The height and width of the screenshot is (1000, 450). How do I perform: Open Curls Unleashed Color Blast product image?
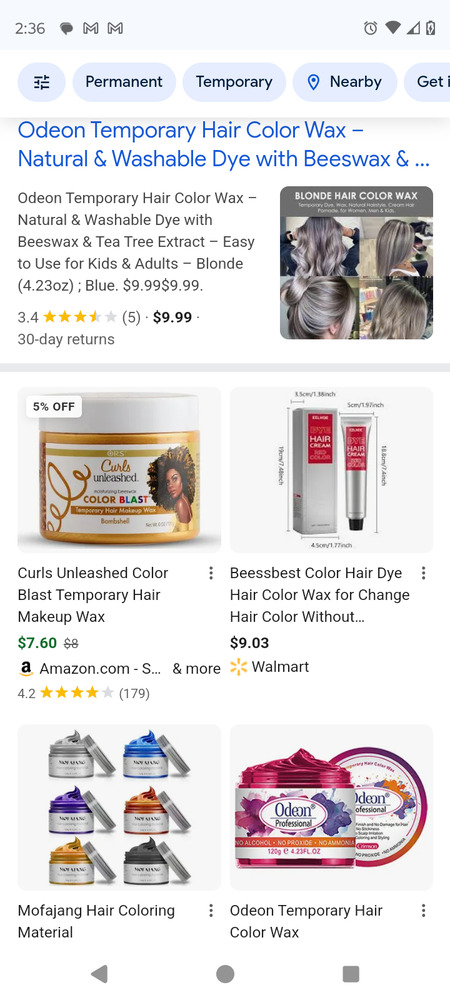[119, 469]
